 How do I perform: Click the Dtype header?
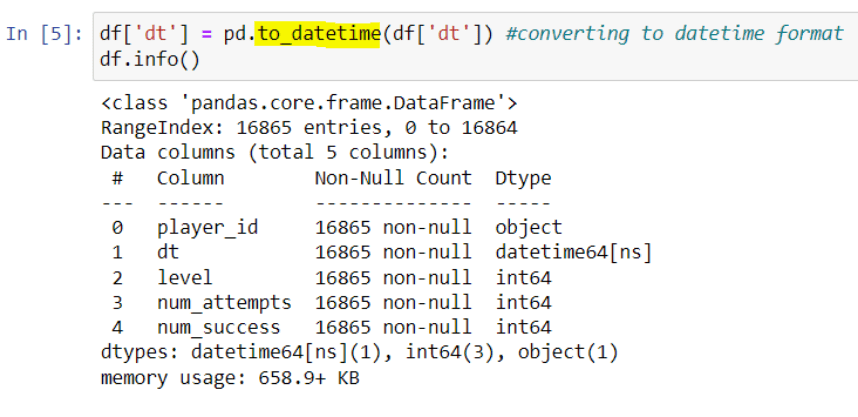pyautogui.click(x=522, y=178)
